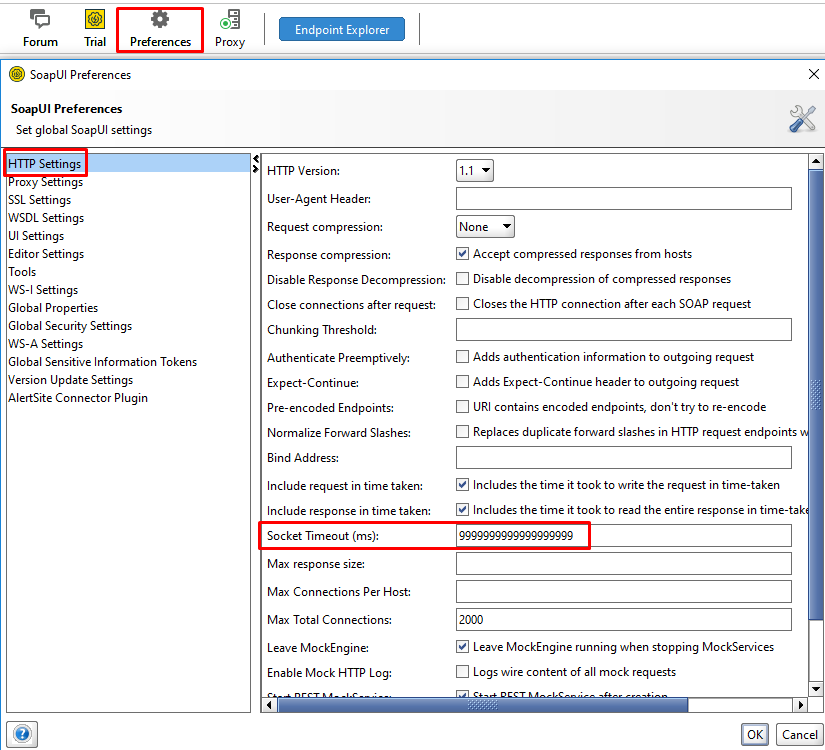Screen dimensions: 825x750
Task: Click the Max response size field
Action: 623,564
